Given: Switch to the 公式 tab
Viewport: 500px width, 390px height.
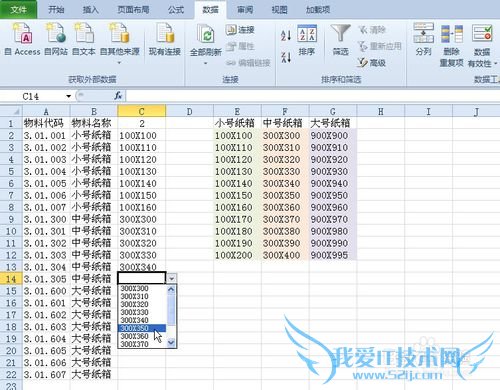Looking at the screenshot, I should coord(176,9).
